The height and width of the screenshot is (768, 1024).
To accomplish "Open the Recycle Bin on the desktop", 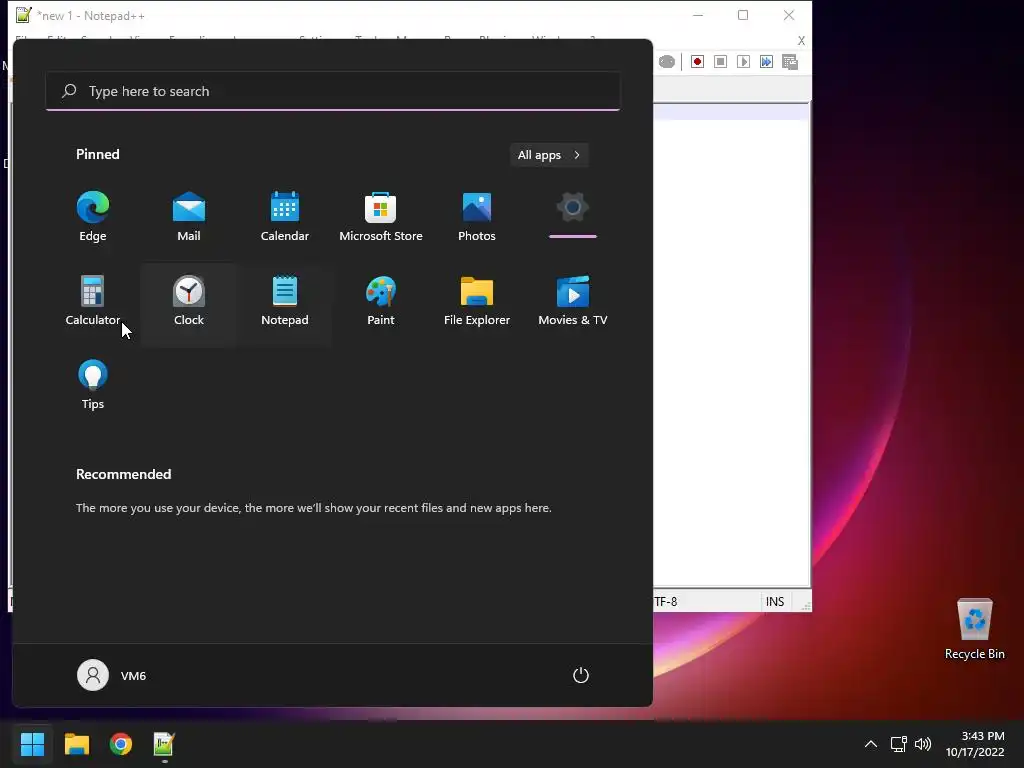I will (974, 629).
